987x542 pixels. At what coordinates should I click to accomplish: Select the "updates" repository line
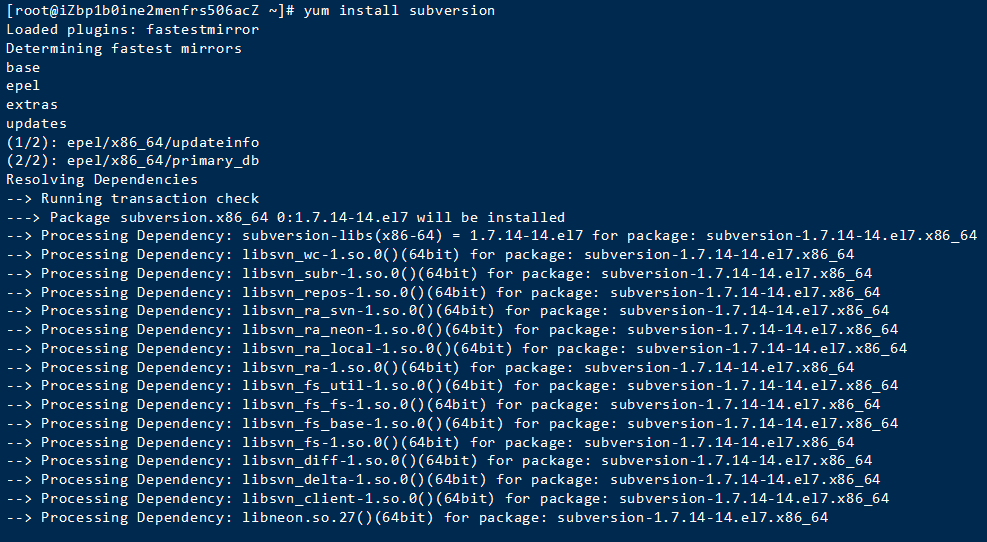tap(36, 123)
